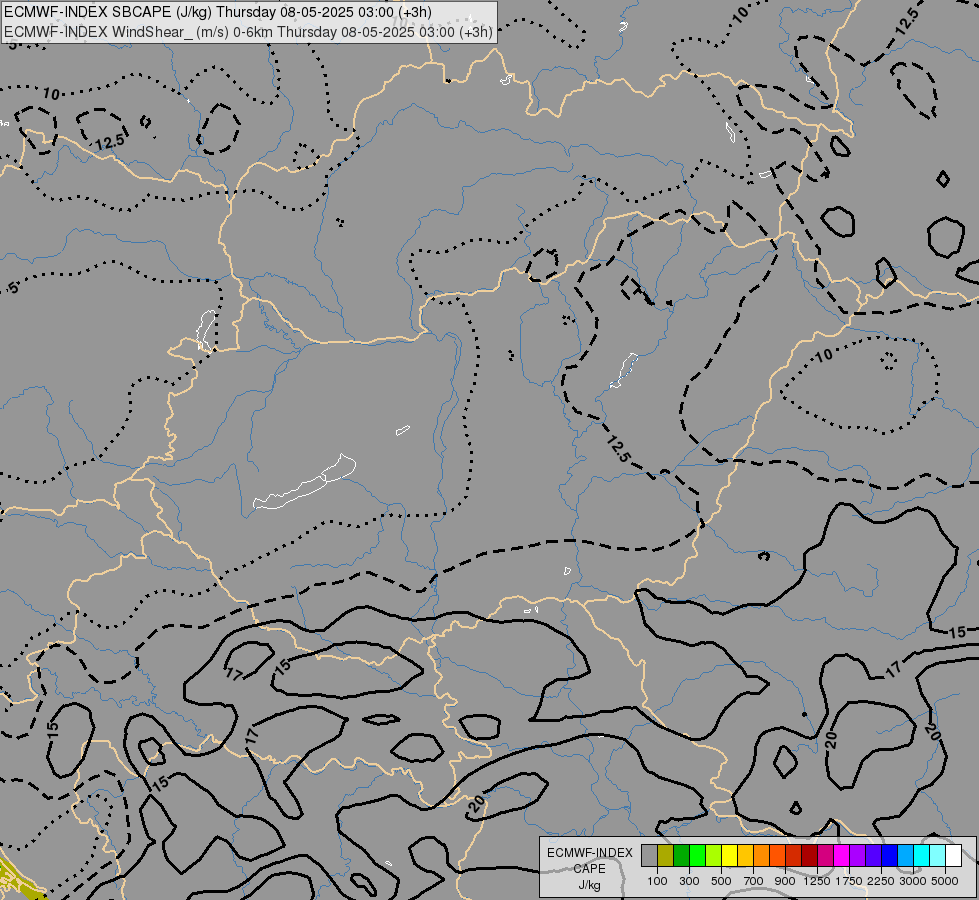Viewport: 979px width, 900px height.
Task: Click the '3000' legend scale value
Action: 913,881
